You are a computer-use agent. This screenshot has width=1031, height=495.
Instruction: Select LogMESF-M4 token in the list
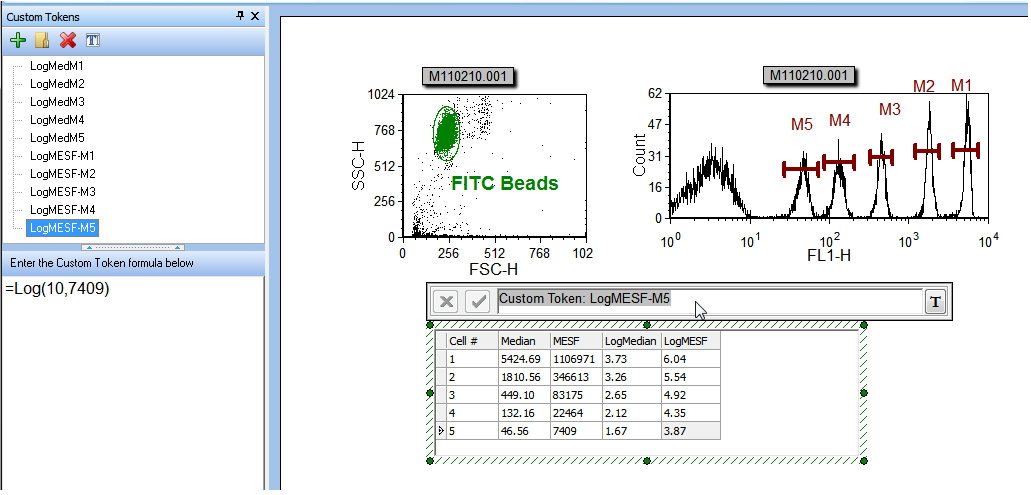pos(62,210)
